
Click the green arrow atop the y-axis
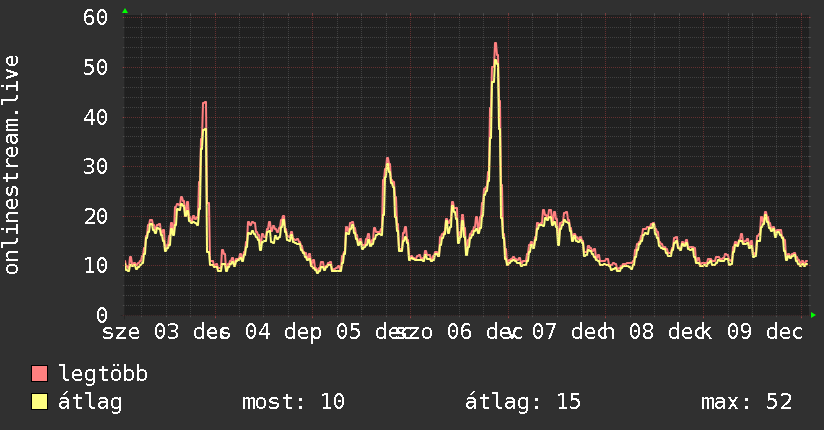(x=125, y=11)
